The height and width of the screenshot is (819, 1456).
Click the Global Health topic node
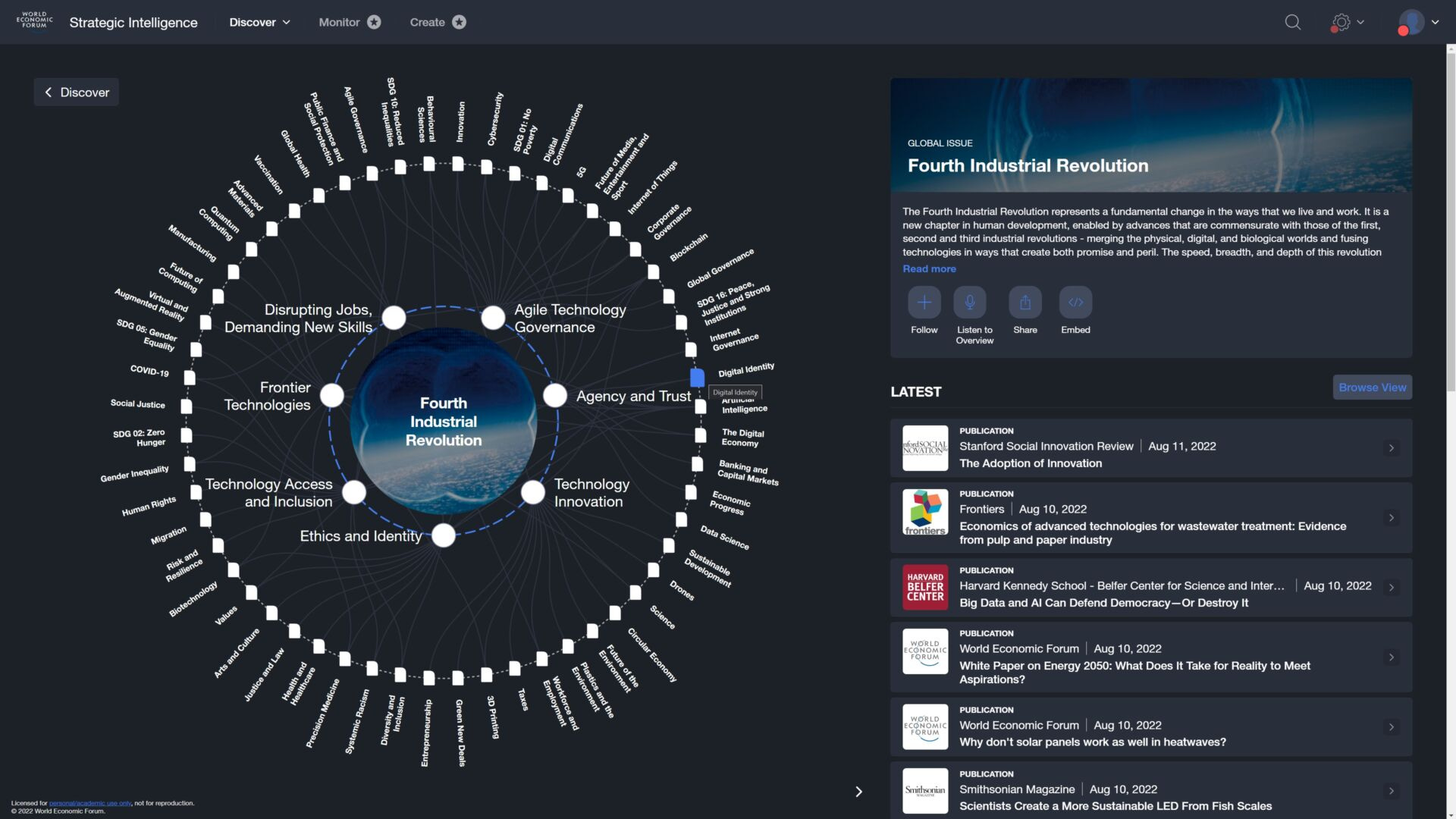coord(319,196)
